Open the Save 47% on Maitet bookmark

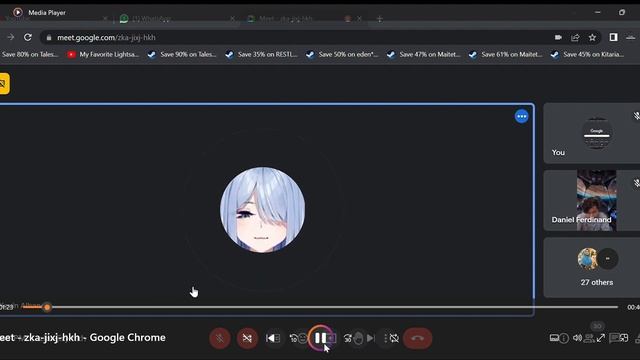click(x=424, y=54)
